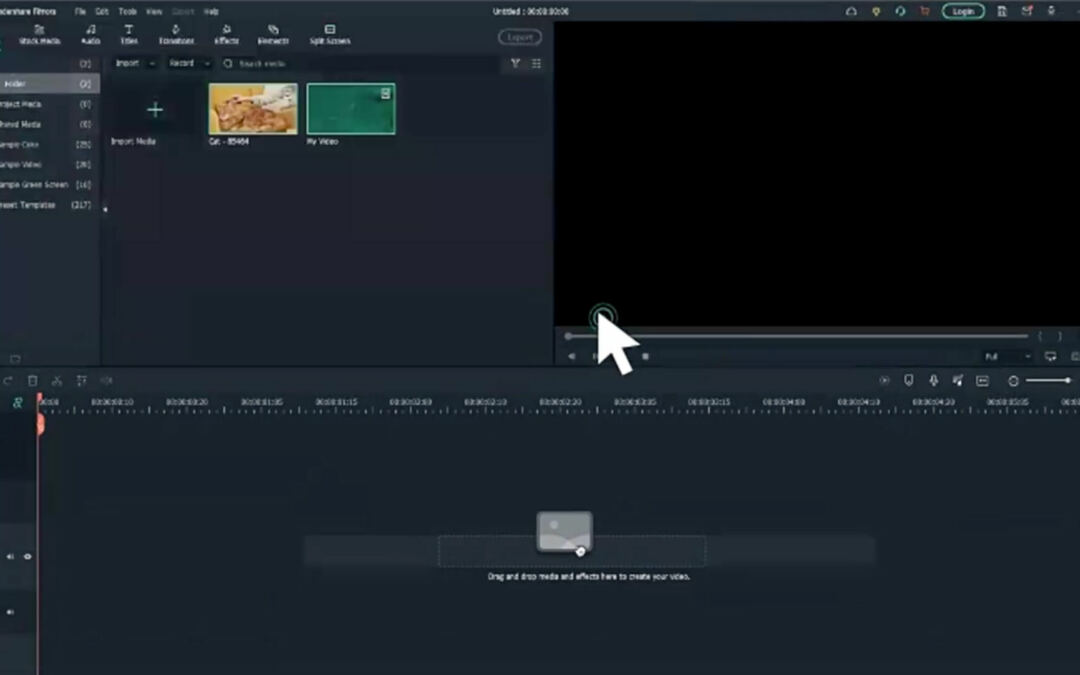Click the timeline zoom slider
The image size is (1080, 675).
(1047, 381)
